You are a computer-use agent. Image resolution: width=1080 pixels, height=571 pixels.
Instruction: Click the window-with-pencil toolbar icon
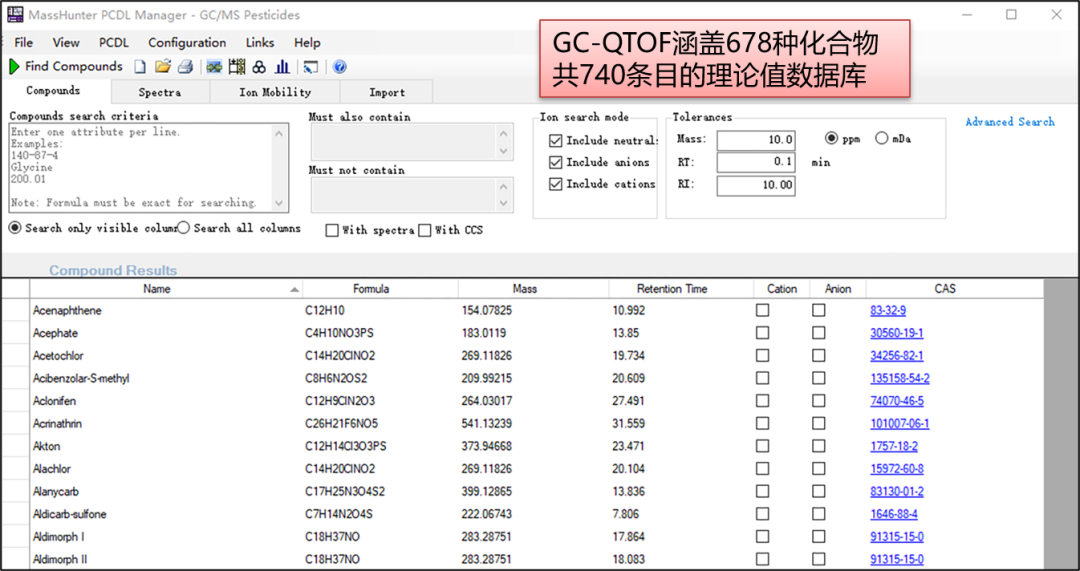tap(311, 67)
